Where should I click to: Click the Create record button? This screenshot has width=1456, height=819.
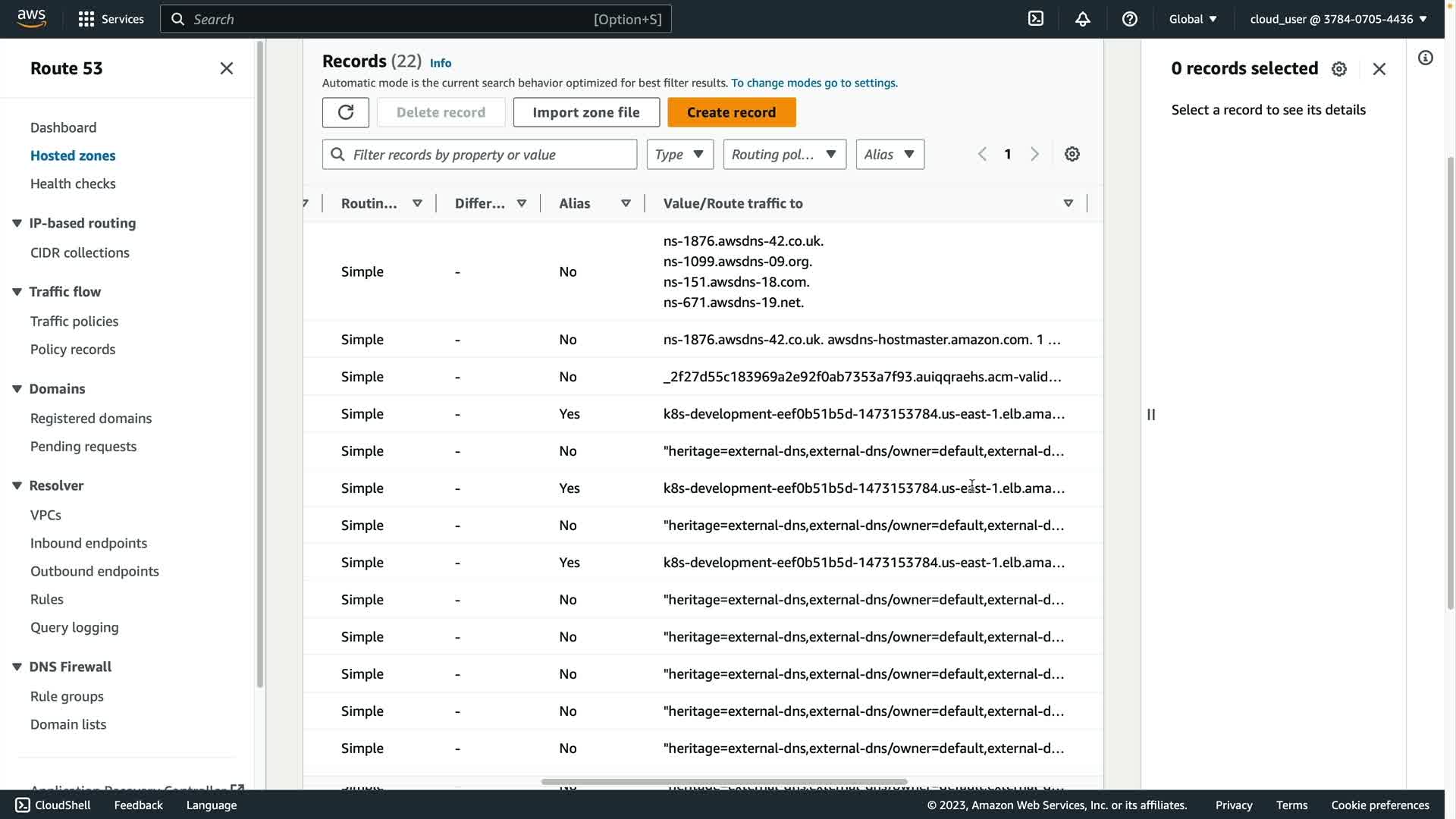point(731,112)
